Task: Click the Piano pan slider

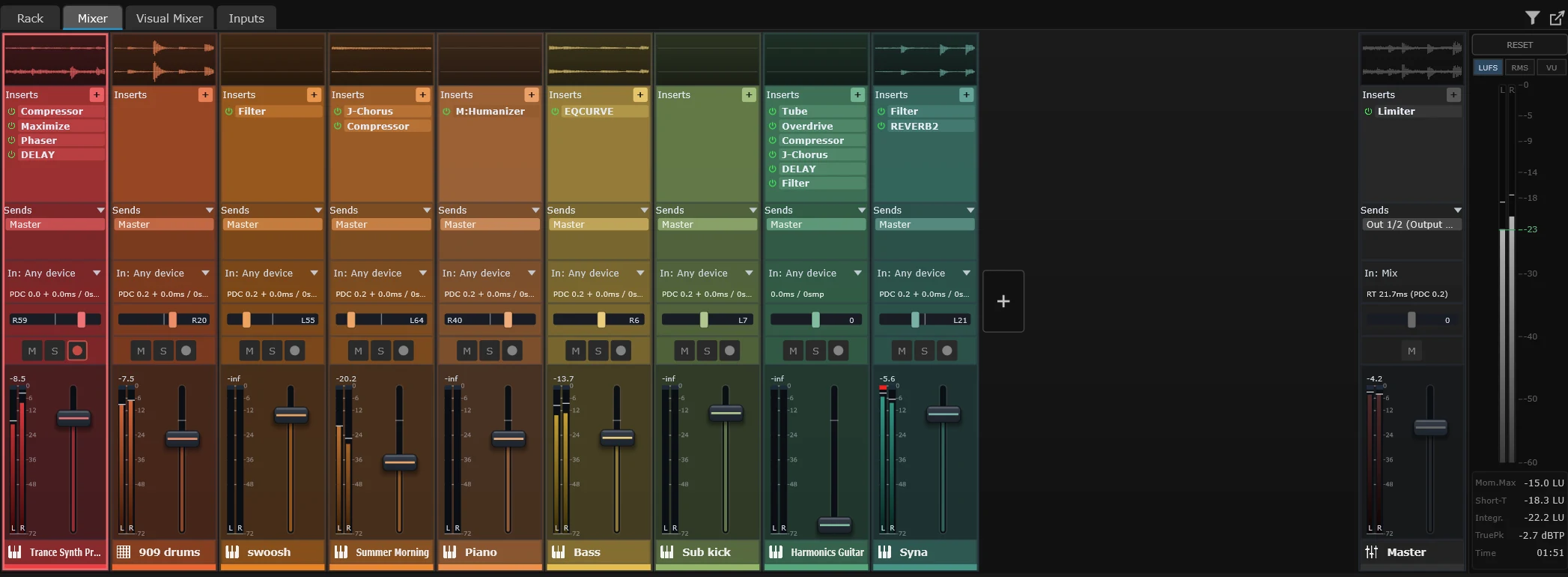Action: pyautogui.click(x=490, y=320)
